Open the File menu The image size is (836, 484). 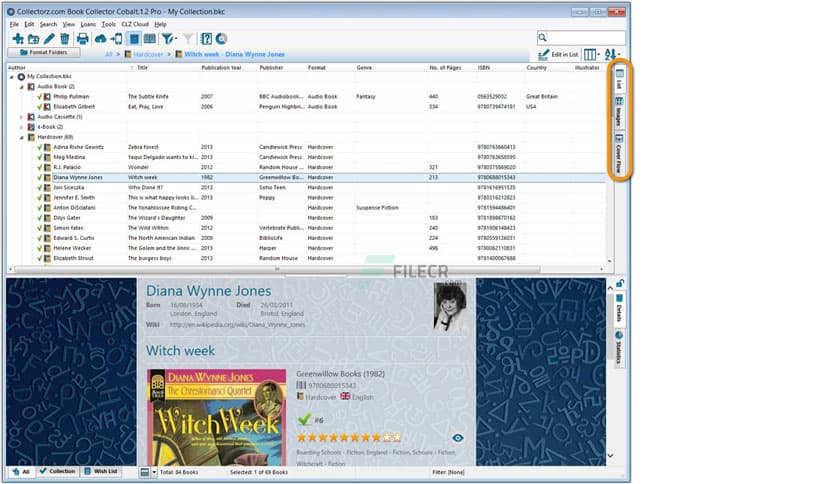[14, 24]
